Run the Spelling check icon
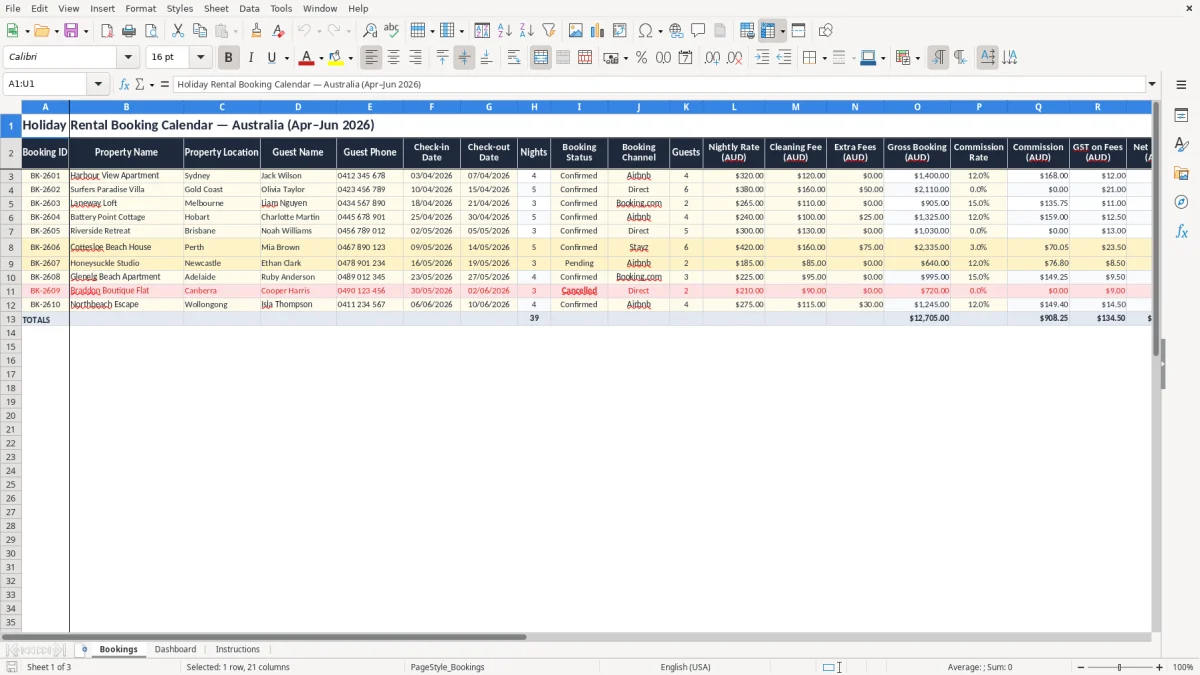1200x675 pixels. 391,31
